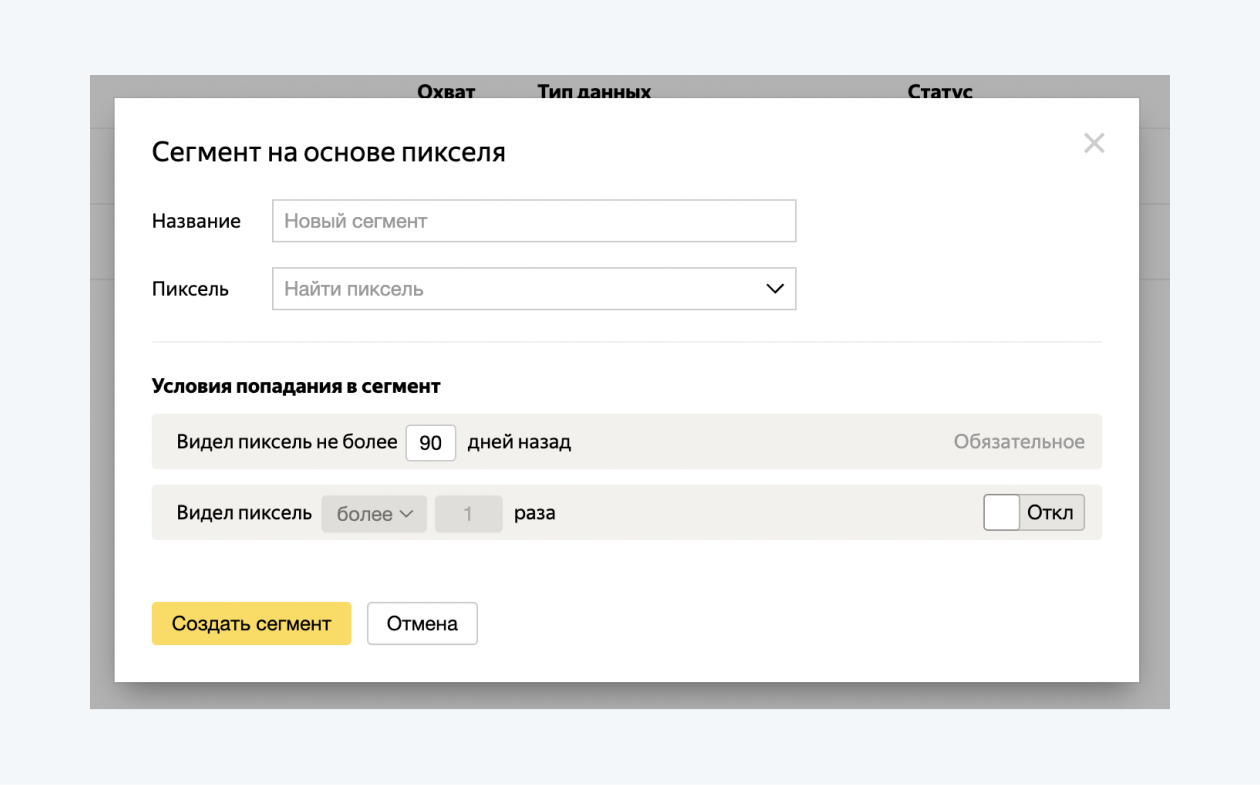Viewport: 1260px width, 785px height.
Task: Click the Создать сегмент button
Action: point(251,623)
